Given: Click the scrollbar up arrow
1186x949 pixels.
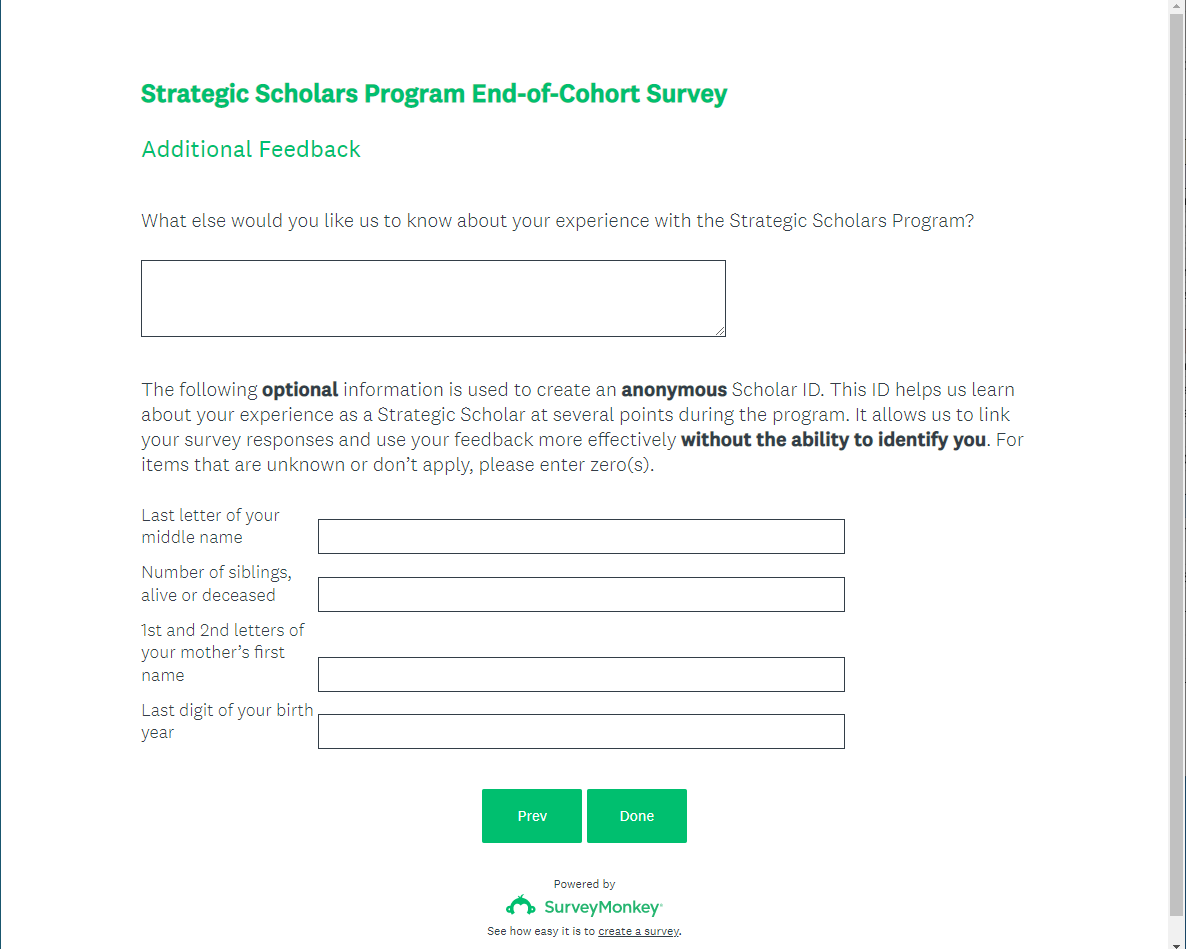Looking at the screenshot, I should coord(1177,7).
